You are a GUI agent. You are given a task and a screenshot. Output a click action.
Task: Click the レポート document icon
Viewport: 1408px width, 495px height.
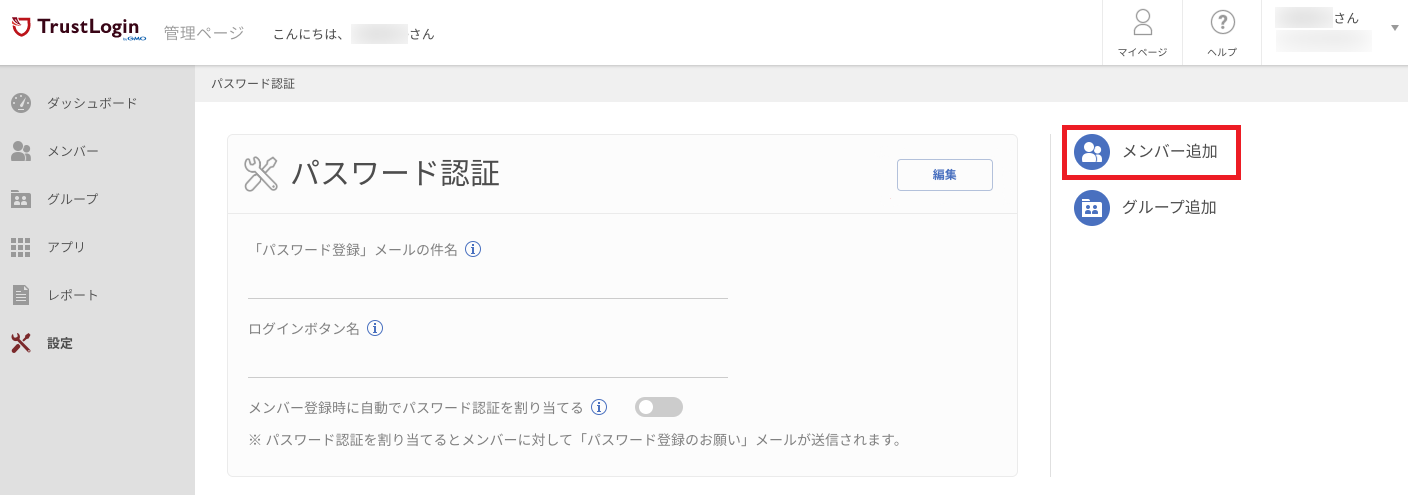pyautogui.click(x=21, y=295)
